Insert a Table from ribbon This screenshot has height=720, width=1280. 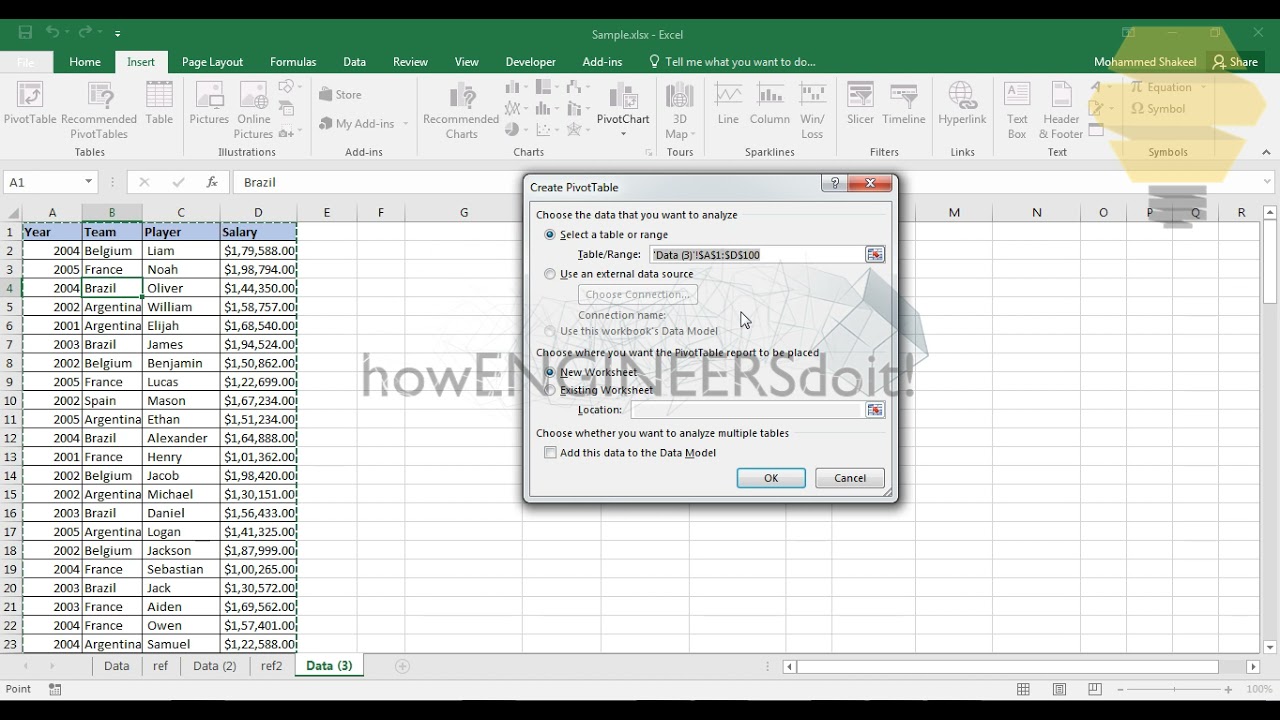point(159,103)
